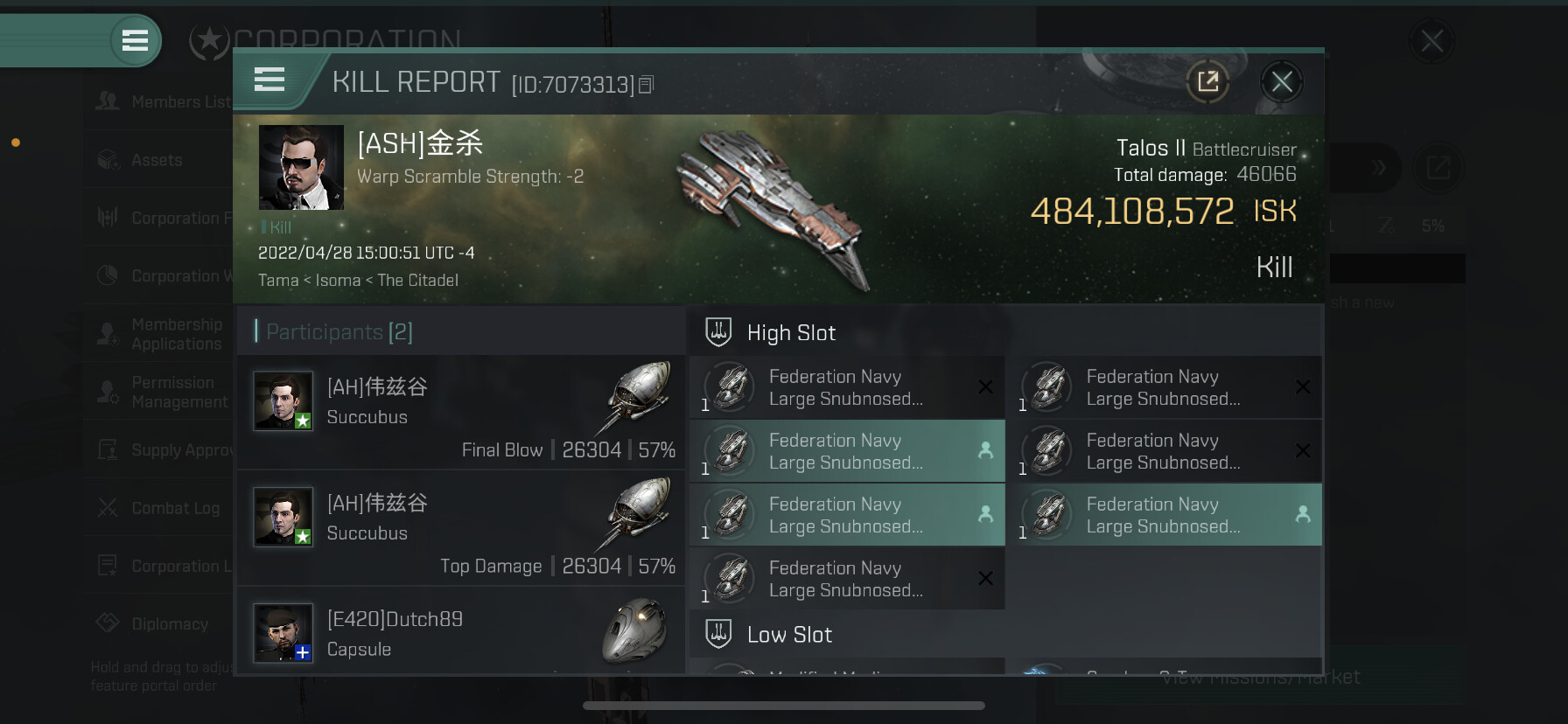Open the main round menu button

click(x=135, y=40)
